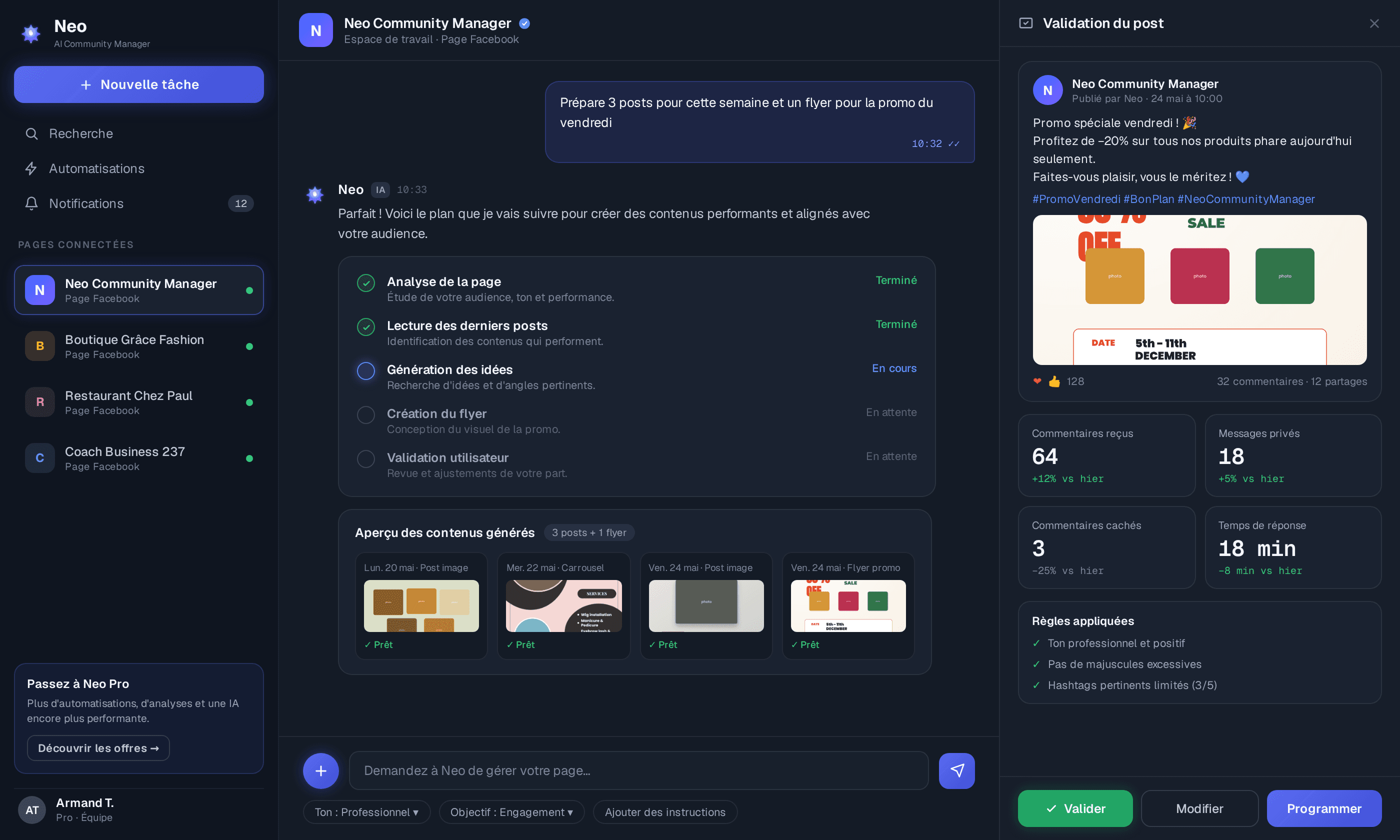Click the #BonPlan hashtag
The width and height of the screenshot is (1400, 840).
[1148, 199]
